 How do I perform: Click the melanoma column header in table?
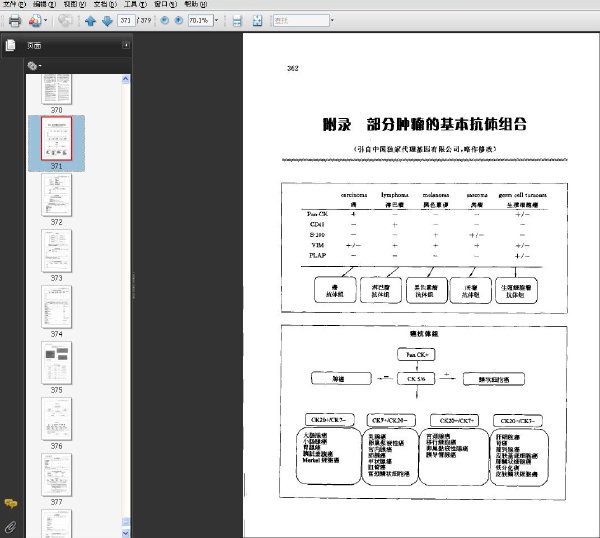[436, 195]
